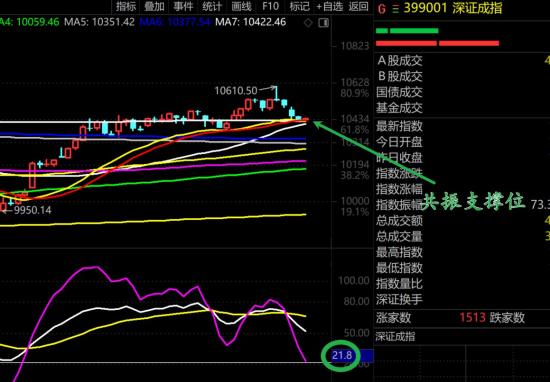Select the 深证成指 tab at bottom right
The image size is (550, 382).
(395, 337)
